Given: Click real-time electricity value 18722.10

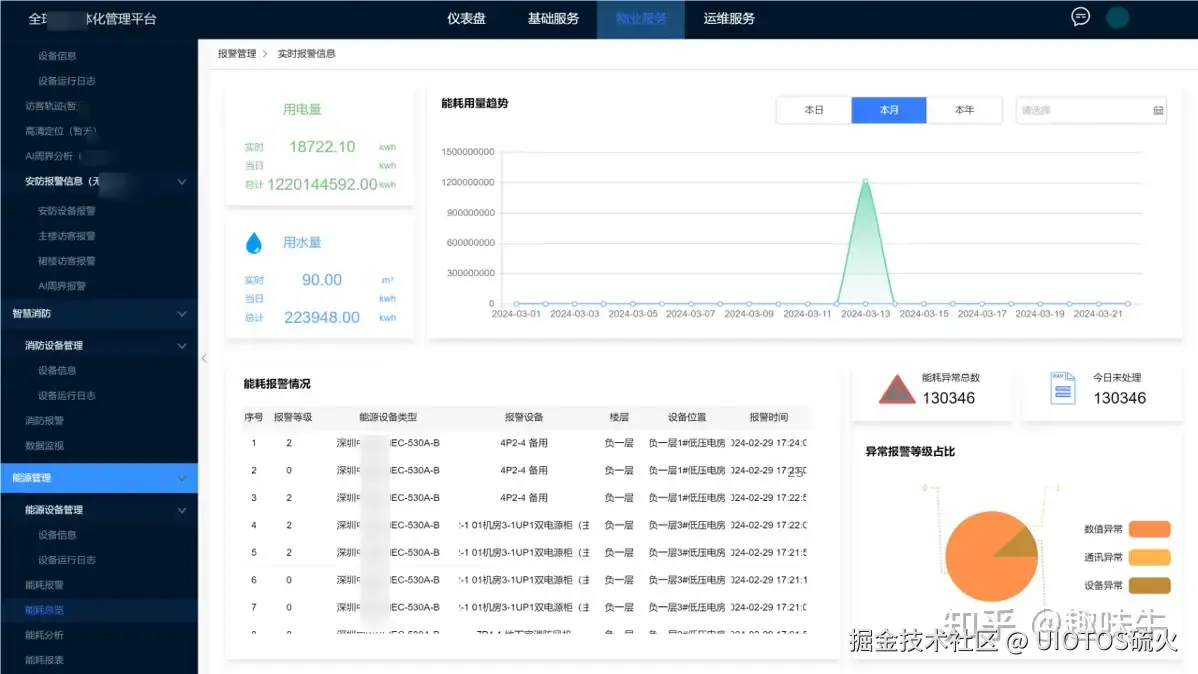Looking at the screenshot, I should 322,147.
